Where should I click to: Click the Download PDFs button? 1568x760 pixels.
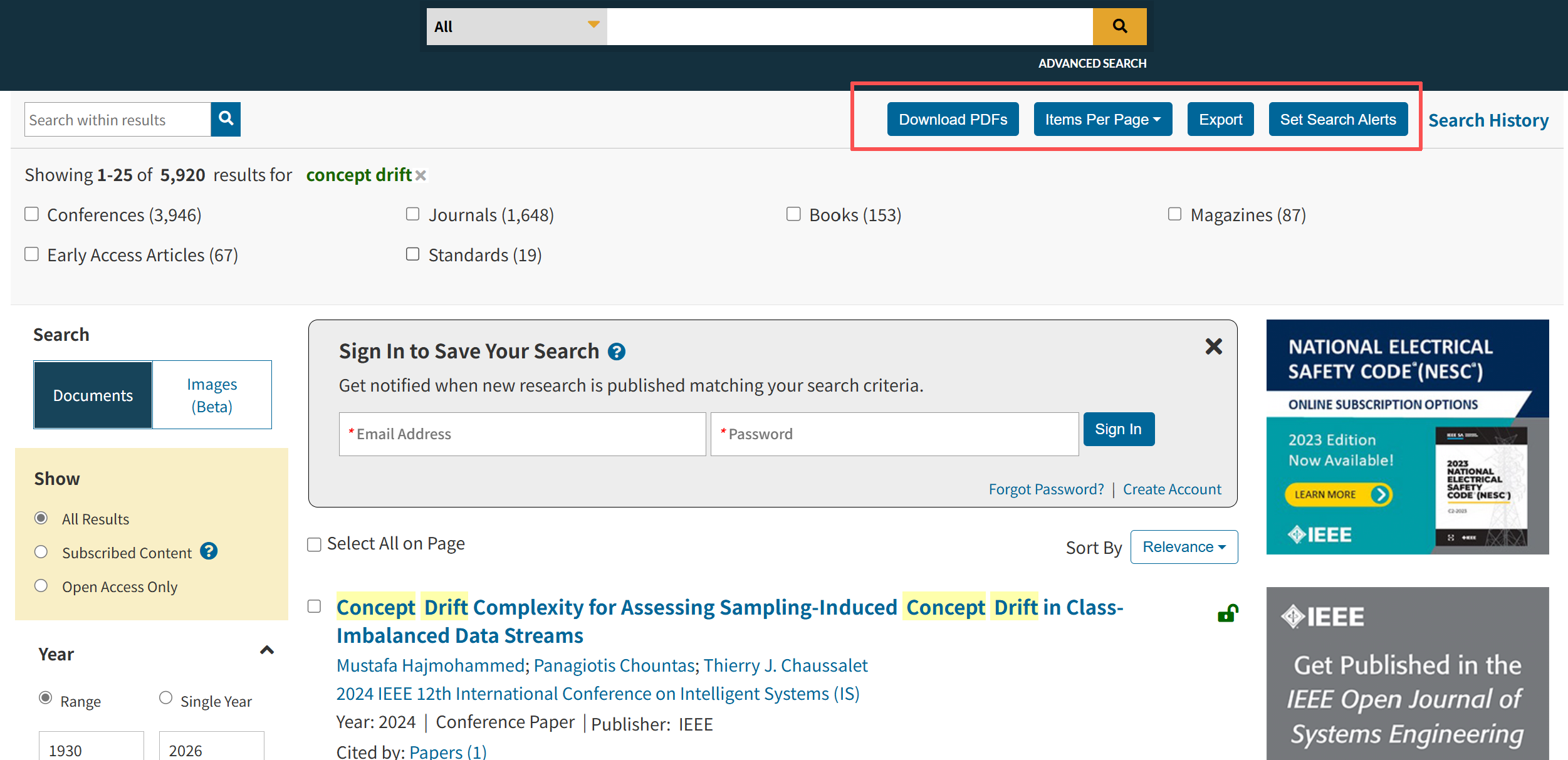pyautogui.click(x=953, y=119)
